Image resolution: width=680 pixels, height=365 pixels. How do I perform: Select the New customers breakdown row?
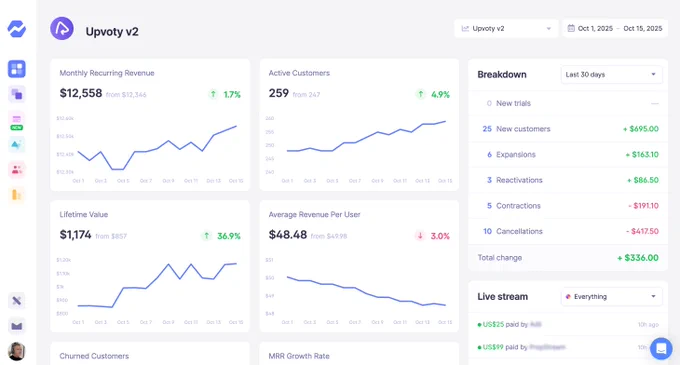click(568, 129)
